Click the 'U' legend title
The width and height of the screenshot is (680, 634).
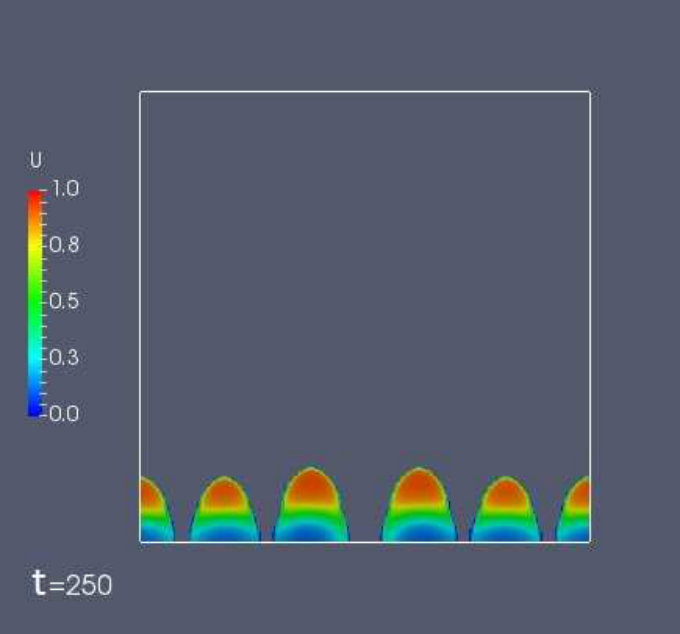click(36, 160)
